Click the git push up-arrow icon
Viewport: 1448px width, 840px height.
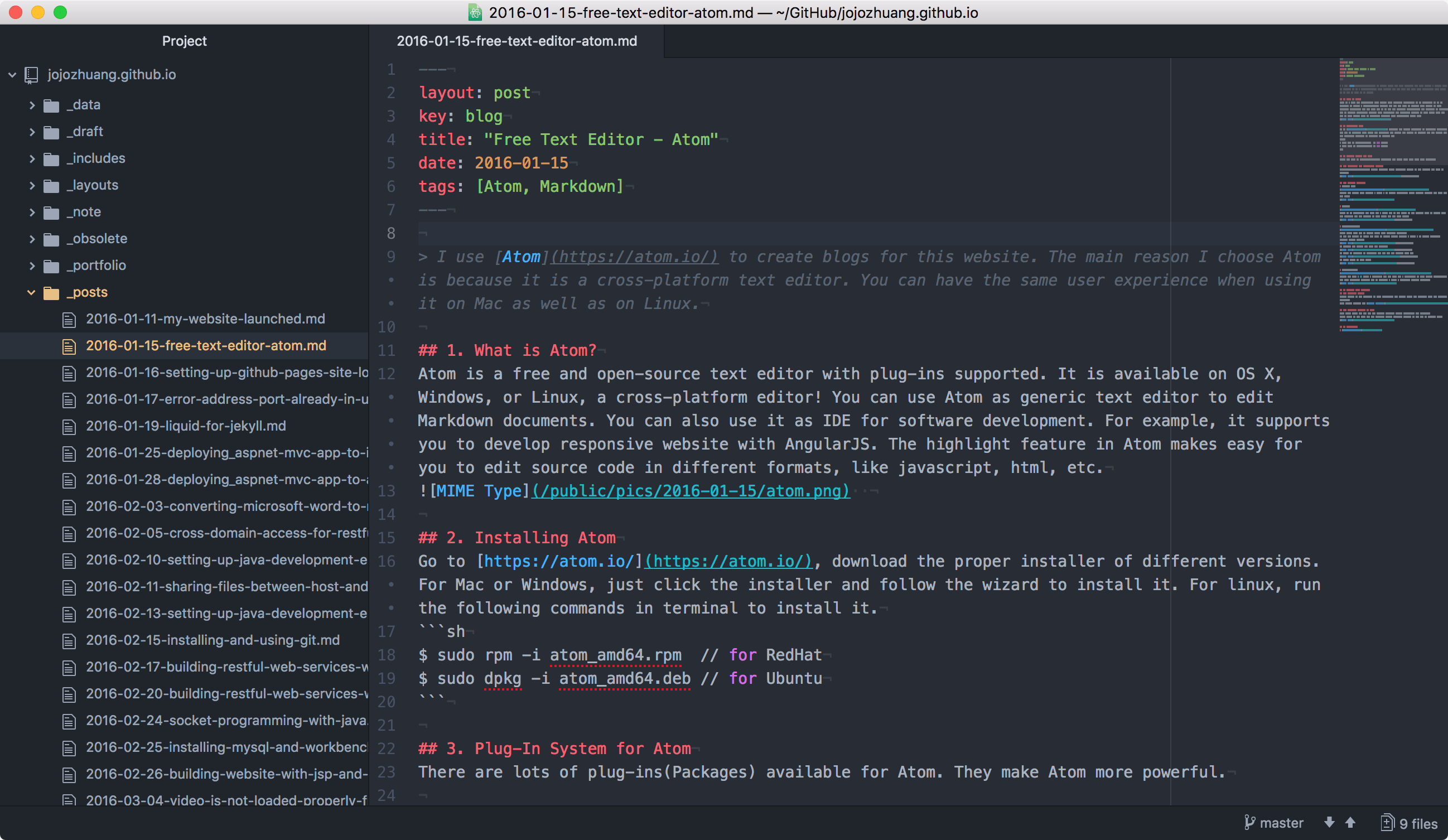click(x=1350, y=823)
